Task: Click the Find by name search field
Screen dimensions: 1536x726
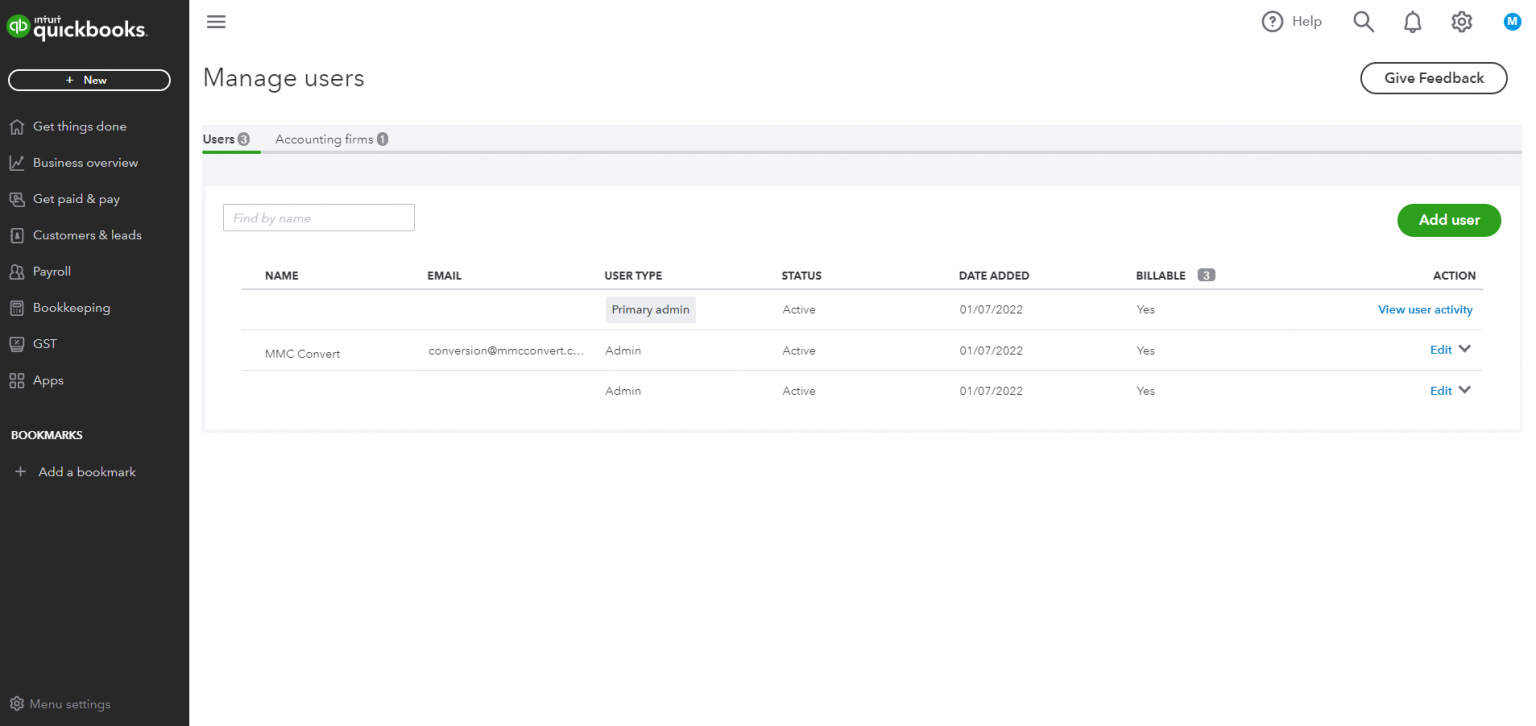Action: [x=318, y=217]
